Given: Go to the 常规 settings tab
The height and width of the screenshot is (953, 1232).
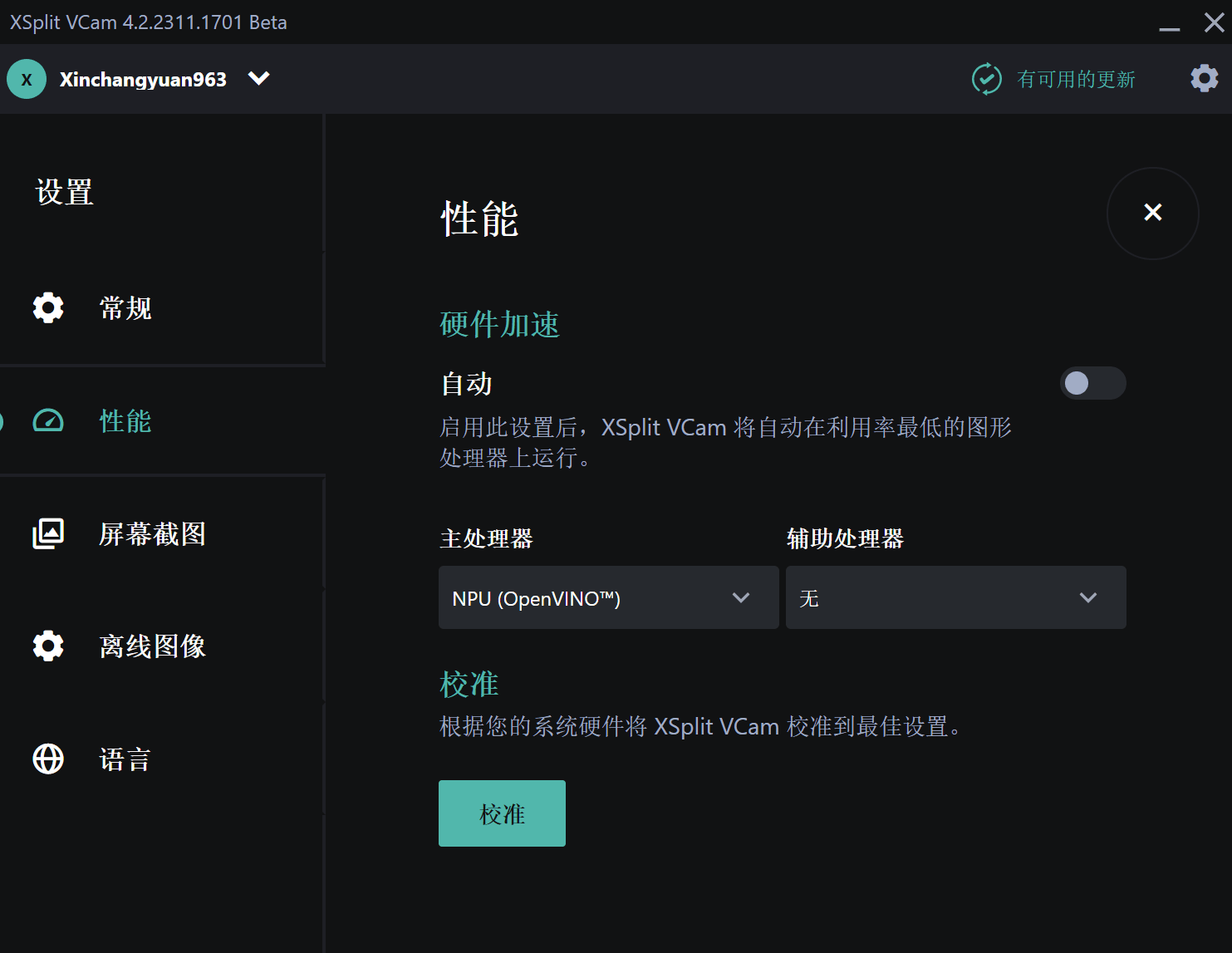Looking at the screenshot, I should point(125,307).
